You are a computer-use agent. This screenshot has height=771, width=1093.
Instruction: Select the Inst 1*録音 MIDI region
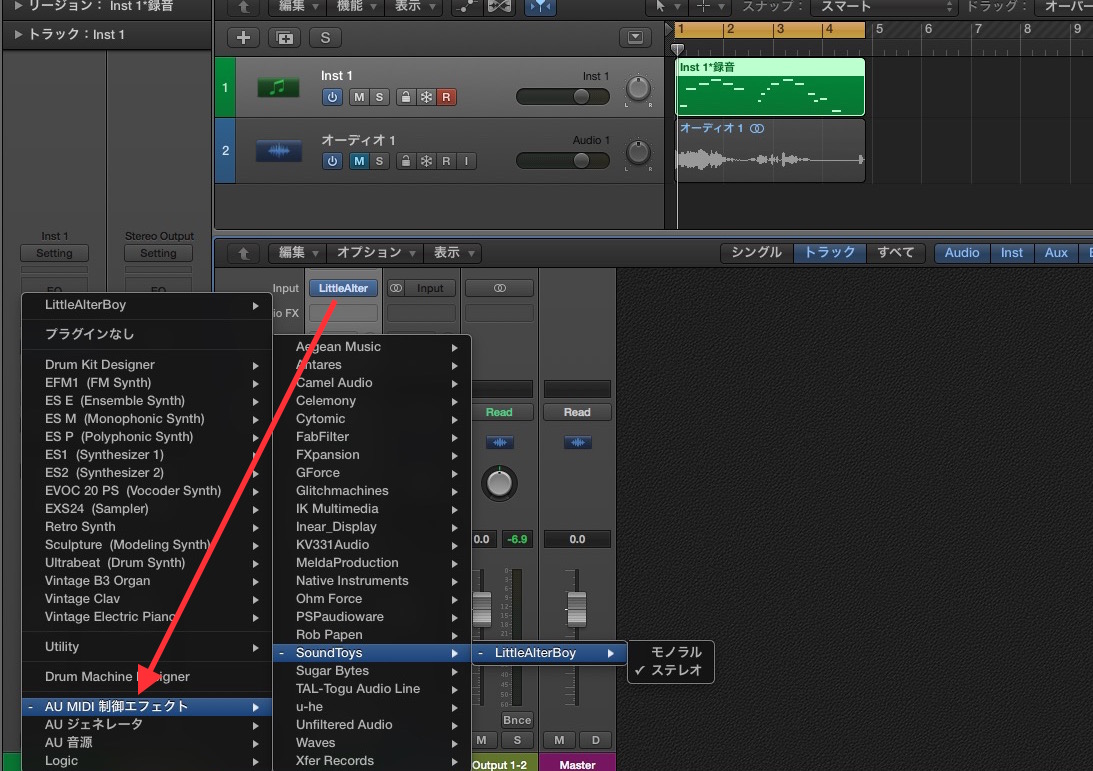770,87
